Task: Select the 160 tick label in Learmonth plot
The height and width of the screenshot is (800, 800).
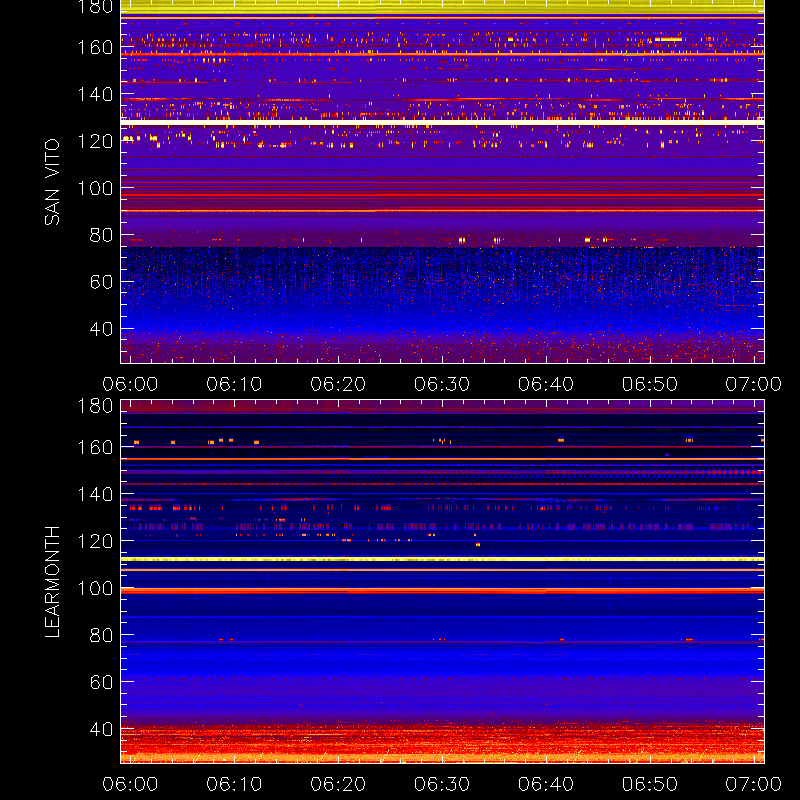Action: tap(95, 447)
